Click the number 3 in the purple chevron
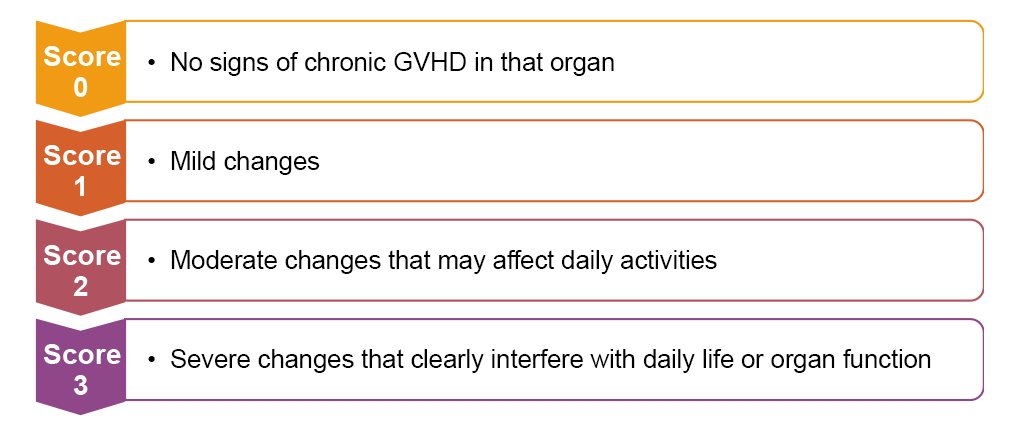The image size is (1020, 432). pyautogui.click(x=80, y=386)
